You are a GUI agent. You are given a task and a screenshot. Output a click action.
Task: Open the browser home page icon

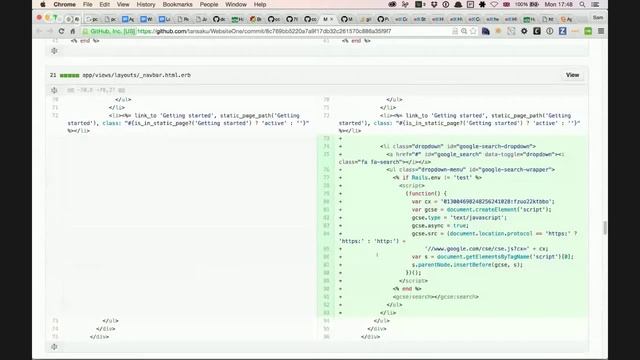(x=73, y=31)
